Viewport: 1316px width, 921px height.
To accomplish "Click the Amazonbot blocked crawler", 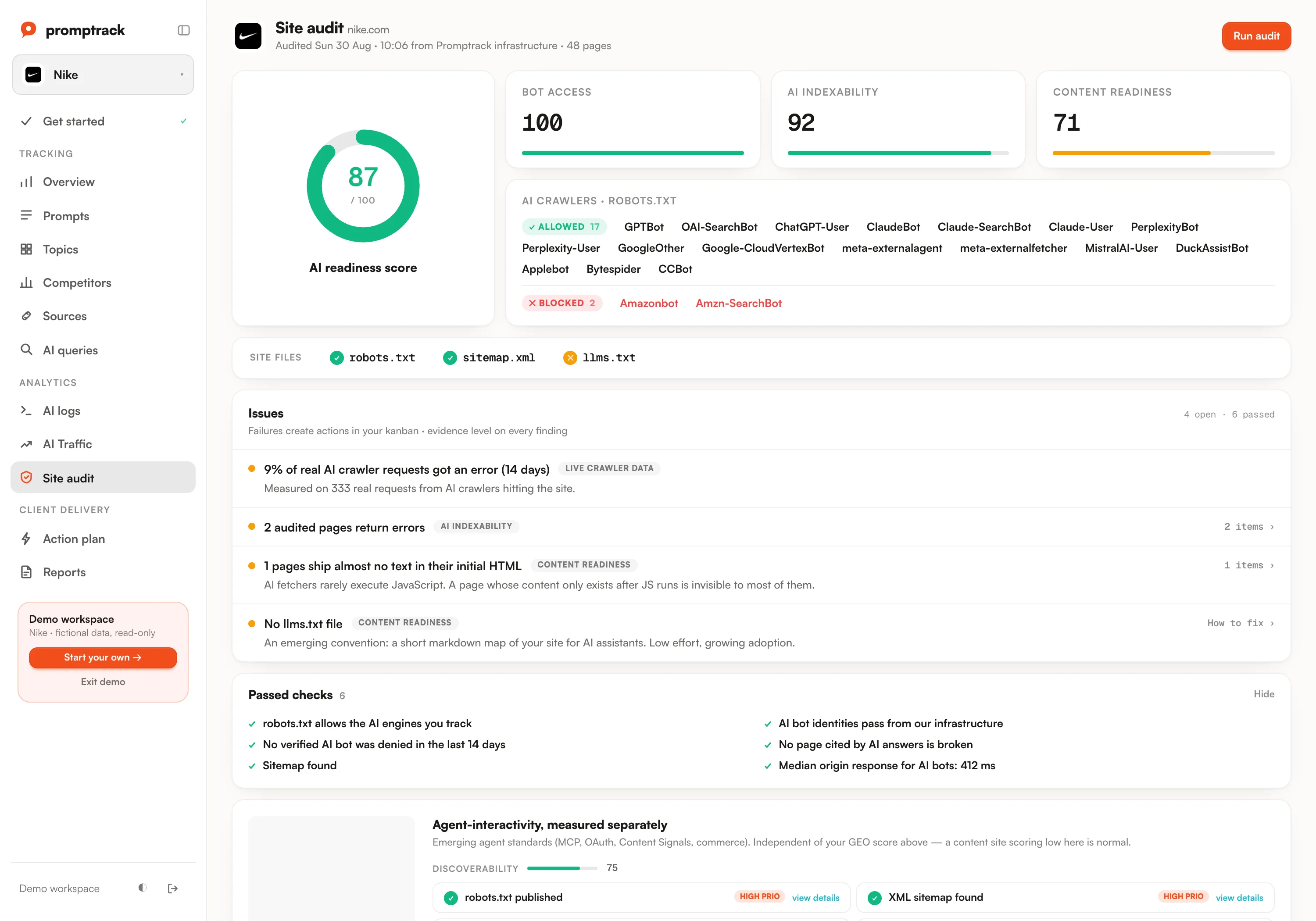I will (x=649, y=303).
